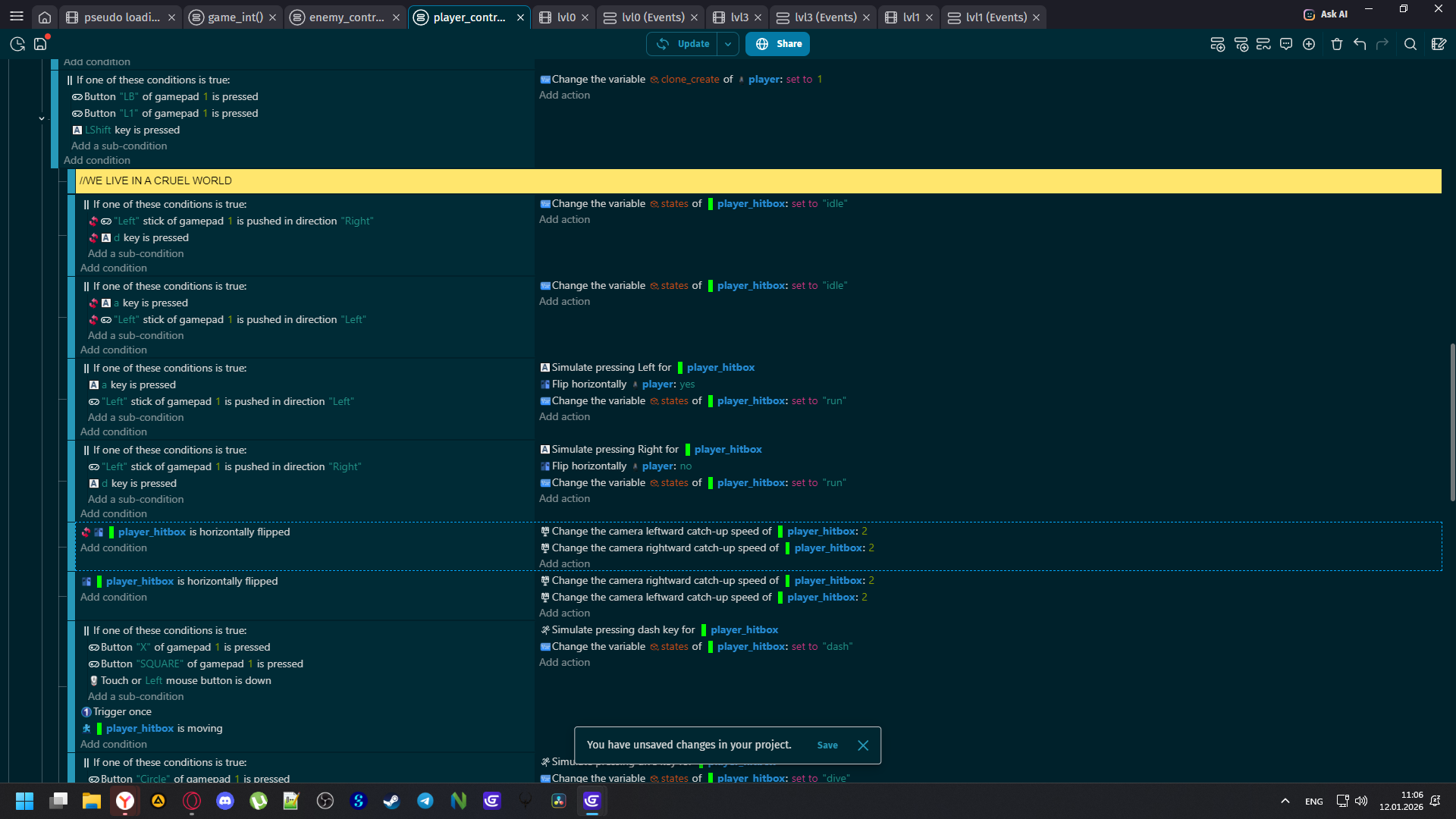Click the delete selection trash icon
This screenshot has width=1456, height=819.
tap(1337, 44)
